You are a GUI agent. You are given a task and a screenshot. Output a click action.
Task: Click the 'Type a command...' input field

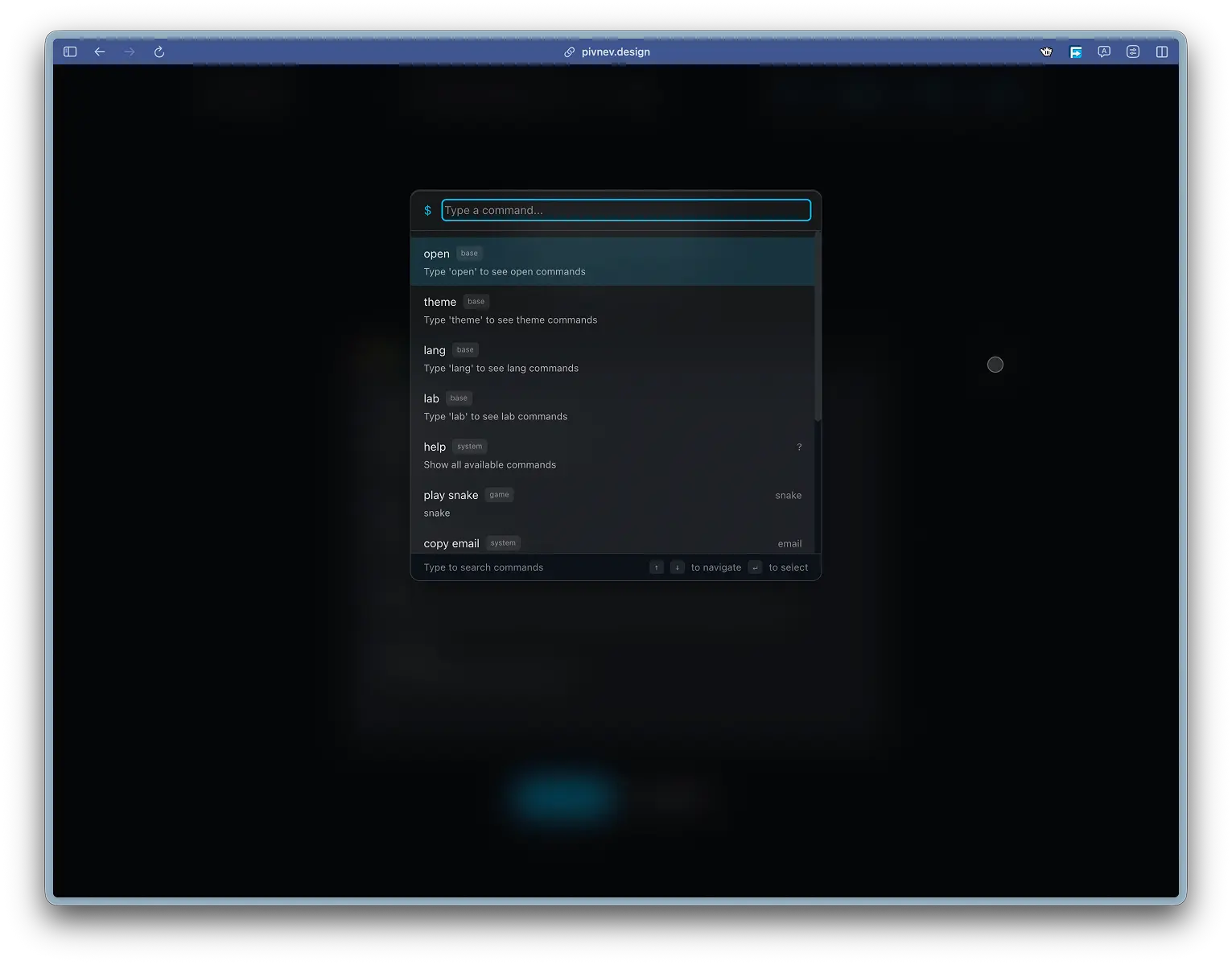(626, 210)
